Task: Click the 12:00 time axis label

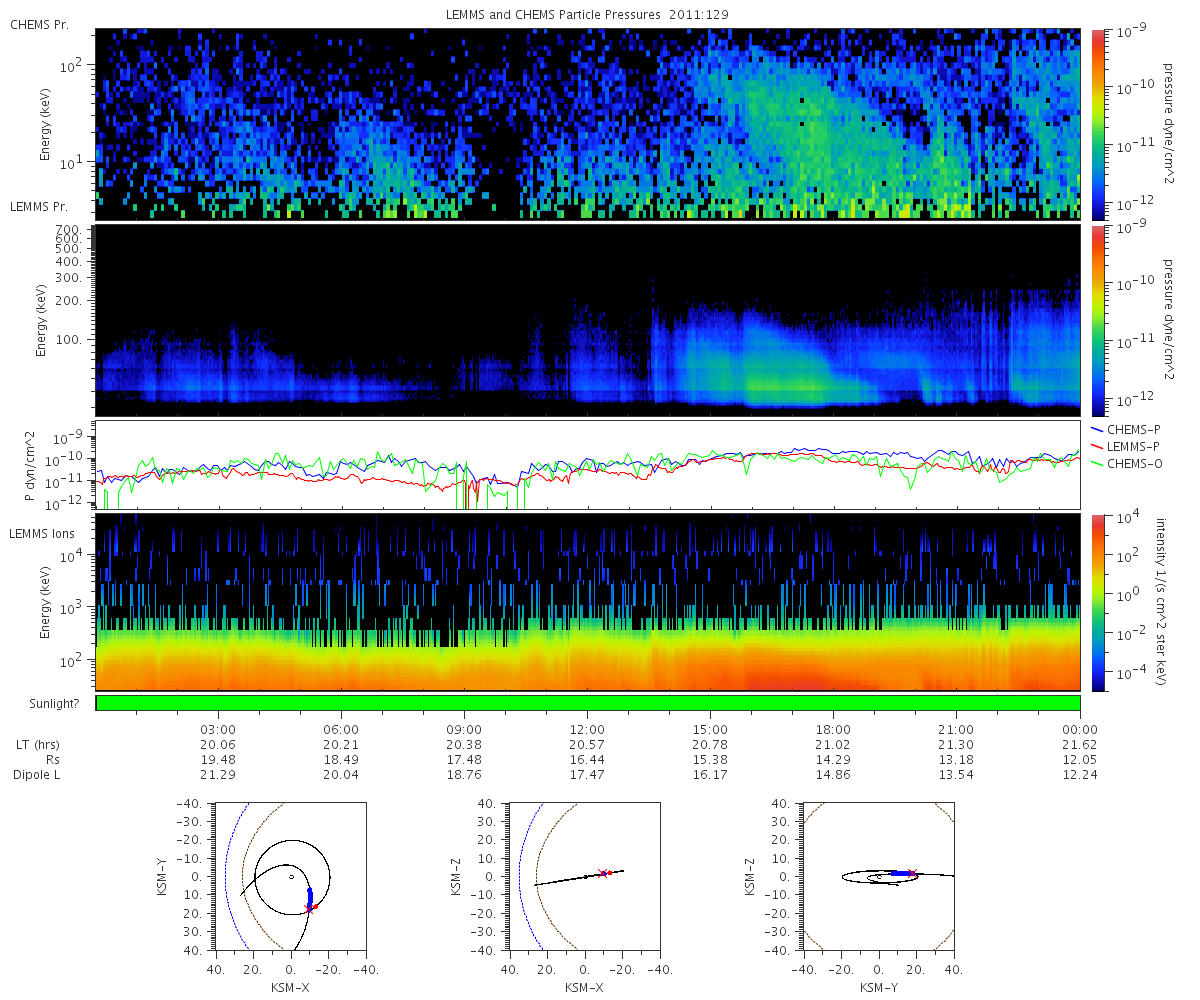Action: click(587, 729)
